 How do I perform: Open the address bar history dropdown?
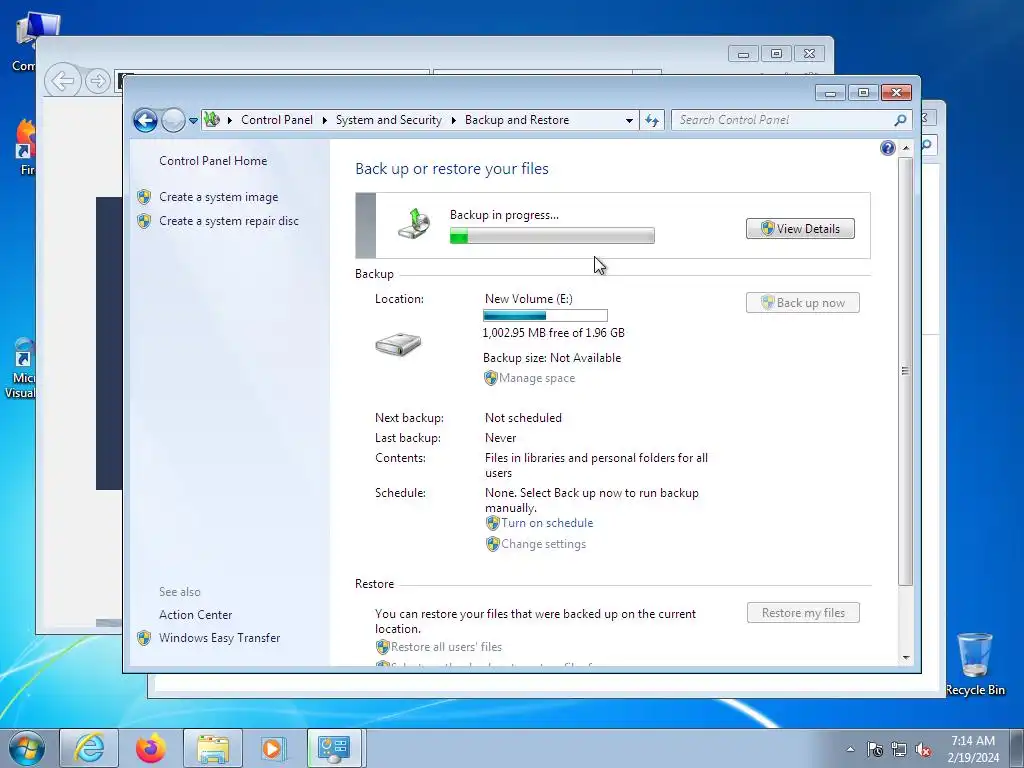pos(629,120)
